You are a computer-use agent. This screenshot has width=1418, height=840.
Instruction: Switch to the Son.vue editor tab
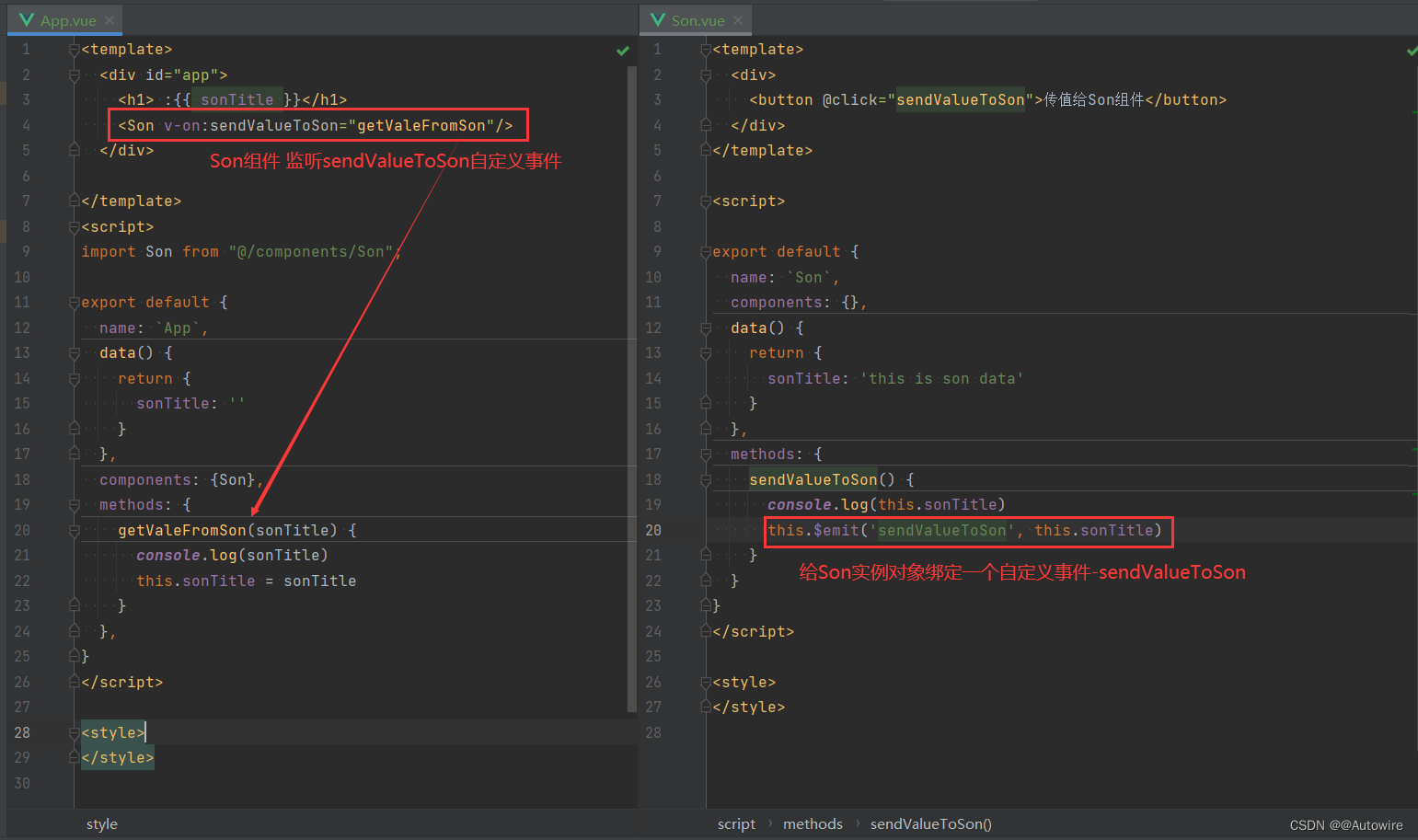tap(697, 20)
